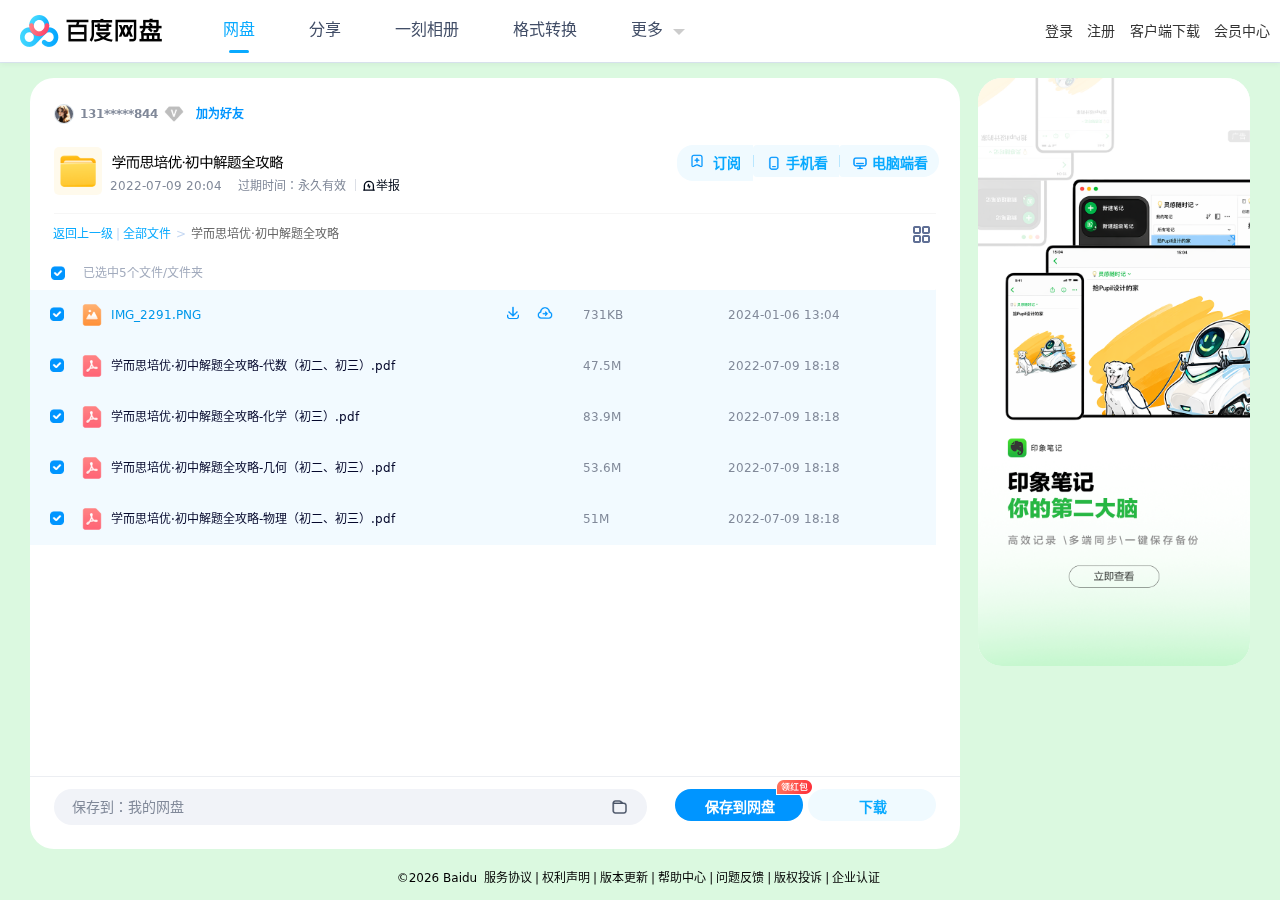Open 学而思培优·初中解题全攻略-代数 PDF name
The height and width of the screenshot is (900, 1280).
click(x=253, y=366)
